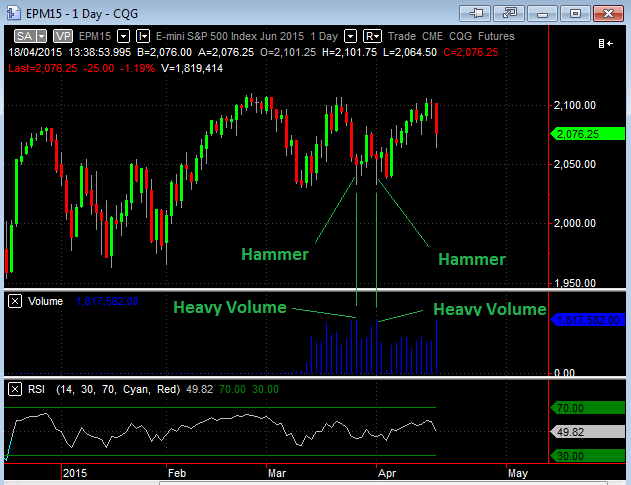Close the RSI study panel

[15, 389]
